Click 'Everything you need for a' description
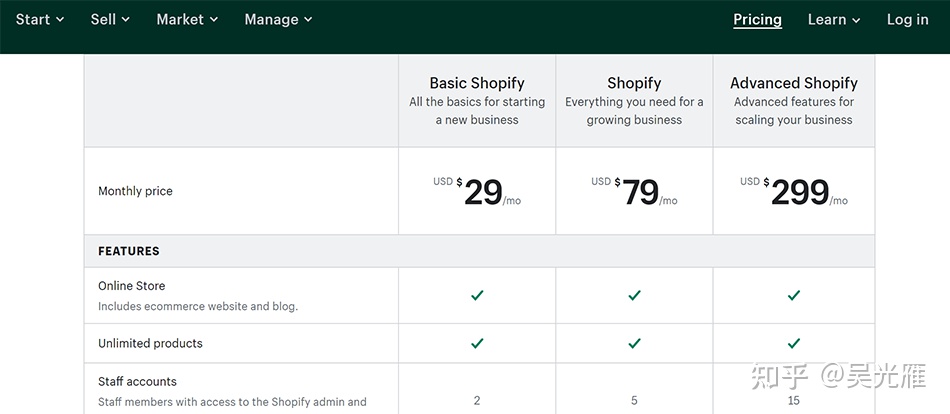 [x=634, y=102]
